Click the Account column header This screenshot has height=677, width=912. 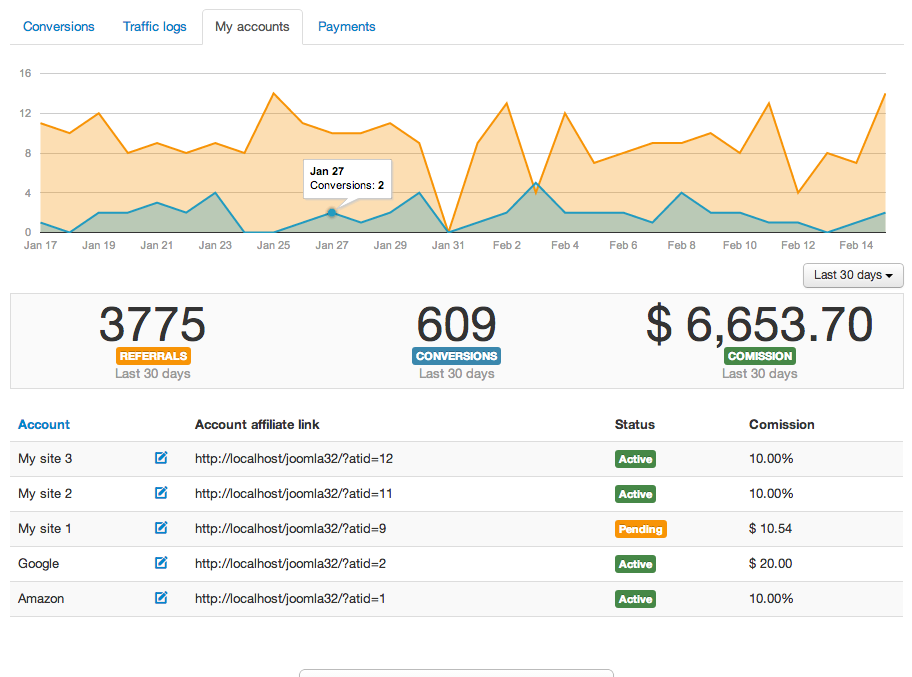click(x=43, y=424)
